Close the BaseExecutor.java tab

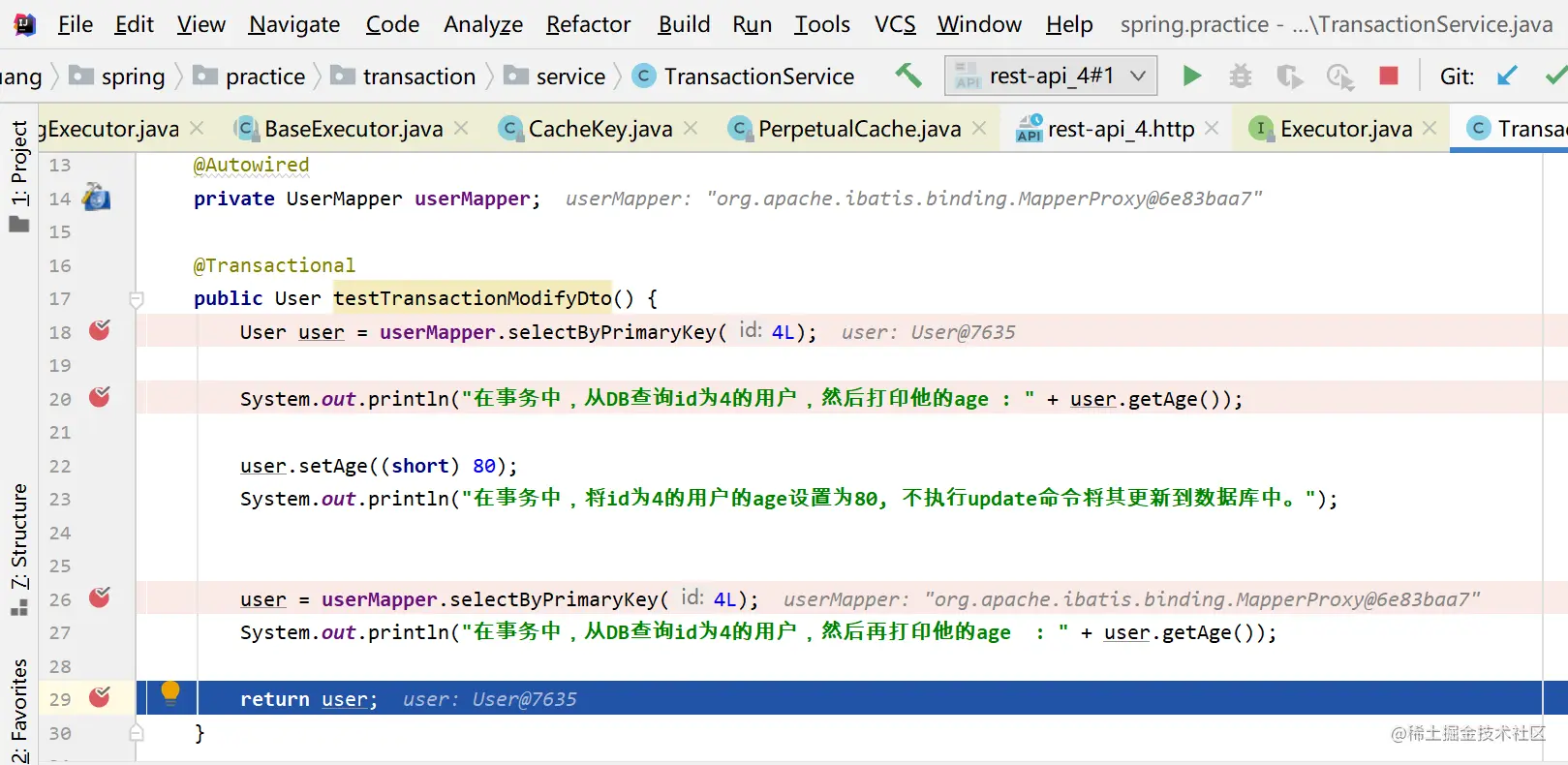pos(461,128)
